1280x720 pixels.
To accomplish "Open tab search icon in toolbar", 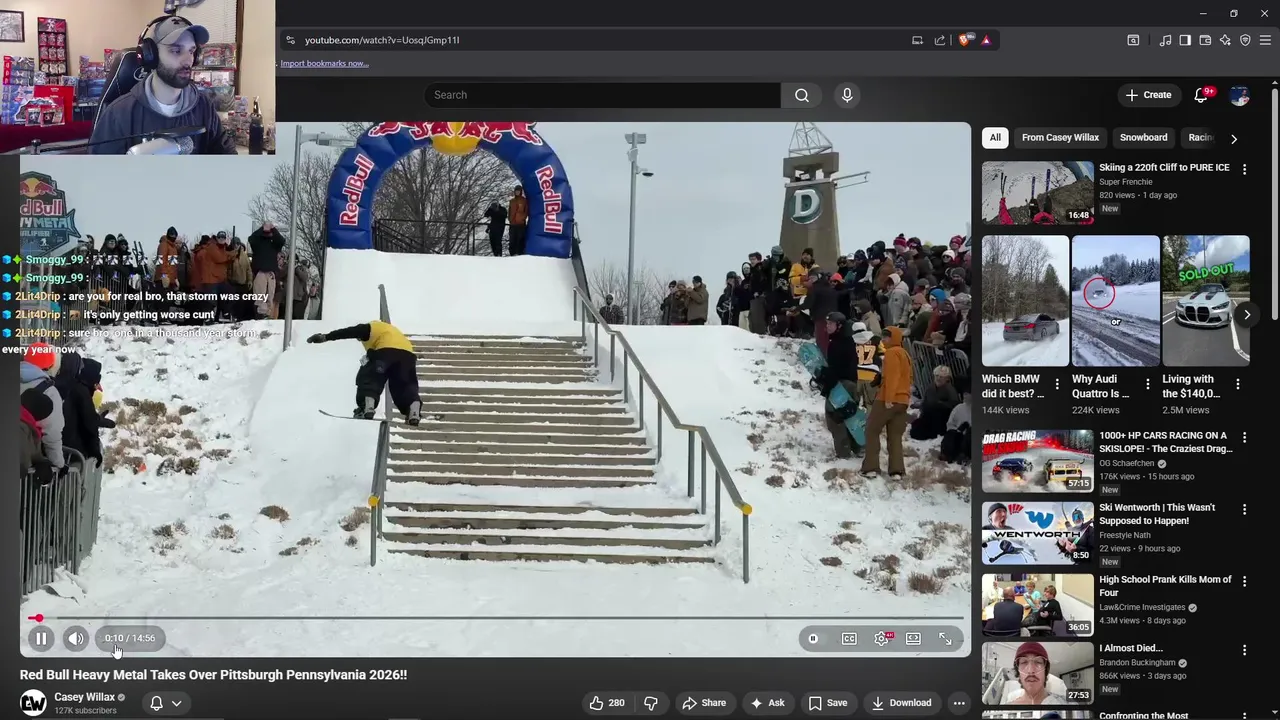I will [x=1133, y=40].
